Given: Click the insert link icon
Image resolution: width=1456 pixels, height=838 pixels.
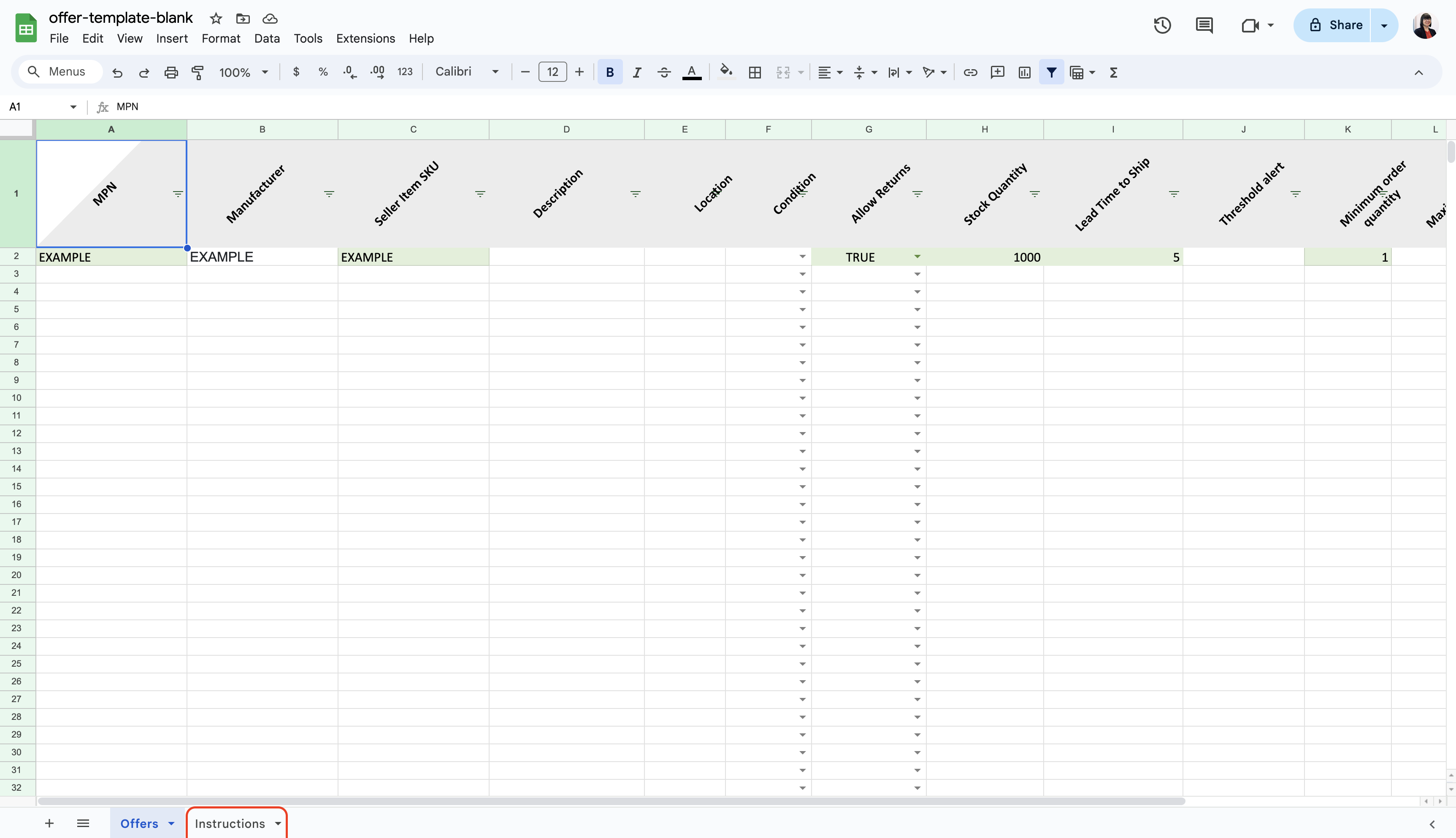Looking at the screenshot, I should (970, 73).
